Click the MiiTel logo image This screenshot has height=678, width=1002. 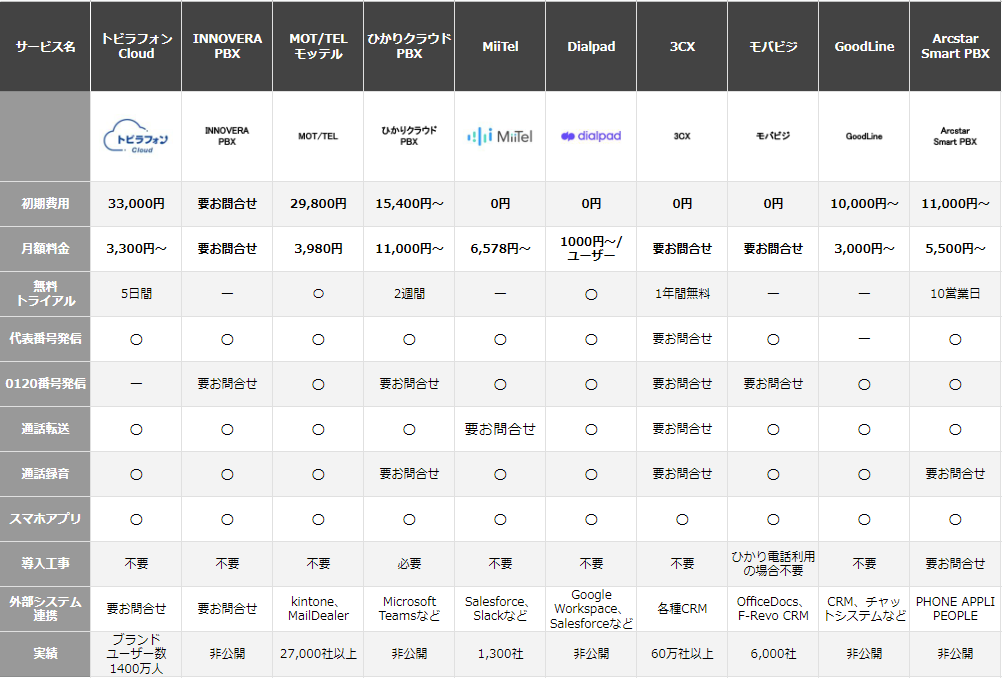tap(500, 136)
